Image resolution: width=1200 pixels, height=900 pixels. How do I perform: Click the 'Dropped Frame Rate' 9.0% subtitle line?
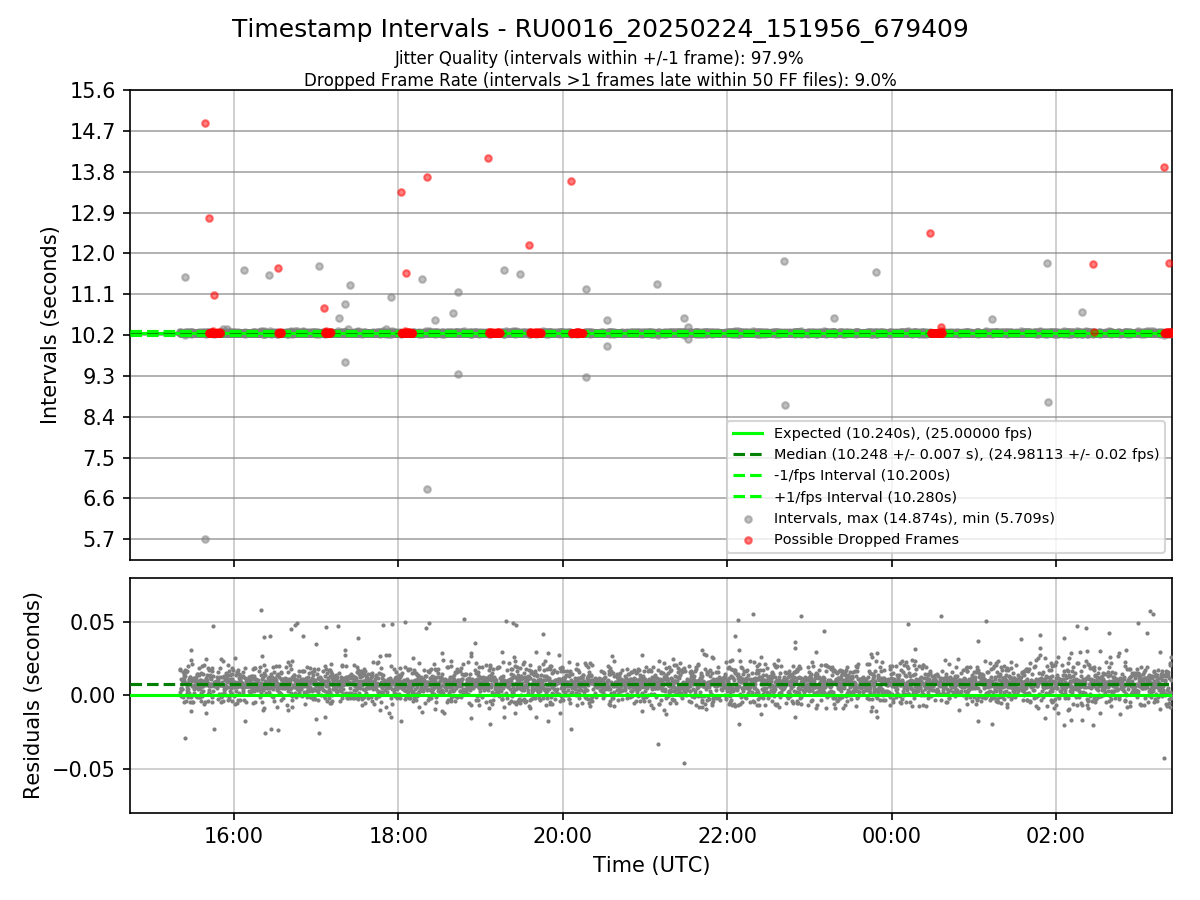[x=600, y=80]
